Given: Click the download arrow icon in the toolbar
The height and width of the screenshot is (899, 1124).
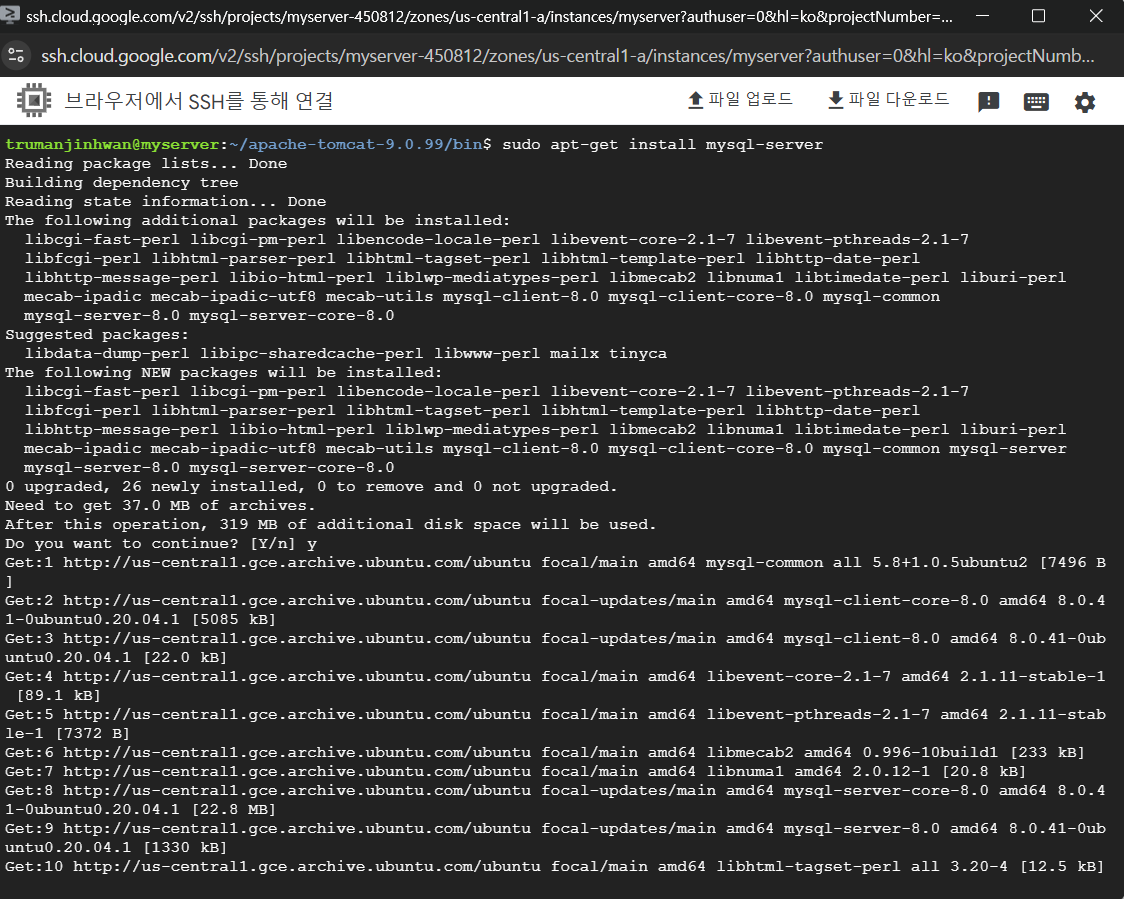Looking at the screenshot, I should coord(836,100).
